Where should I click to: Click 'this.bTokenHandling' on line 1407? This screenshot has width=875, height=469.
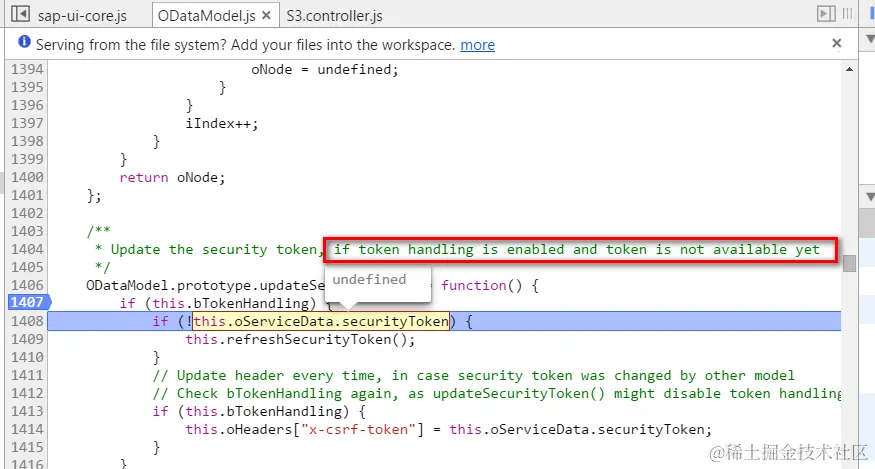click(x=230, y=303)
